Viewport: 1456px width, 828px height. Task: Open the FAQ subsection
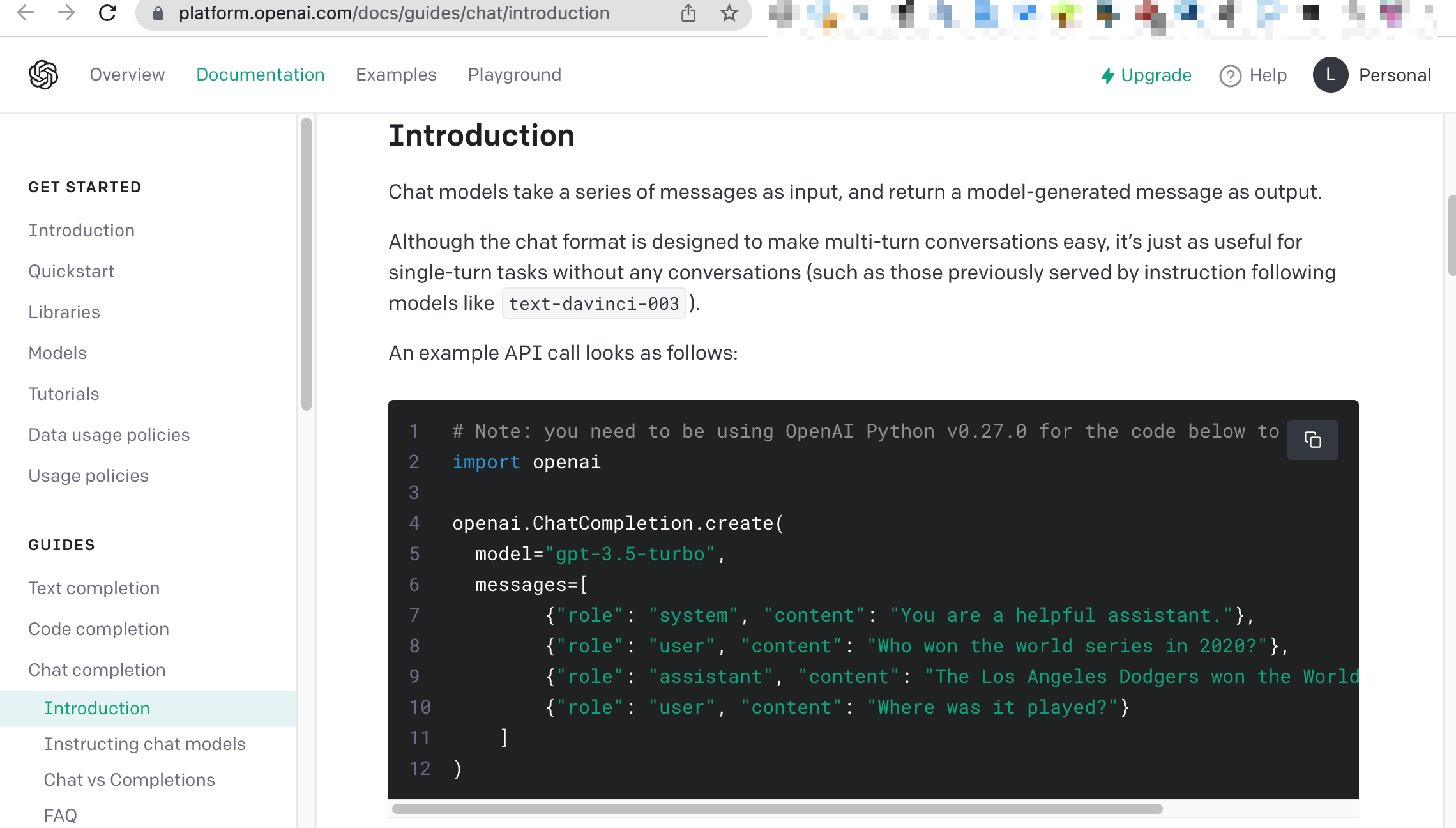coord(60,815)
